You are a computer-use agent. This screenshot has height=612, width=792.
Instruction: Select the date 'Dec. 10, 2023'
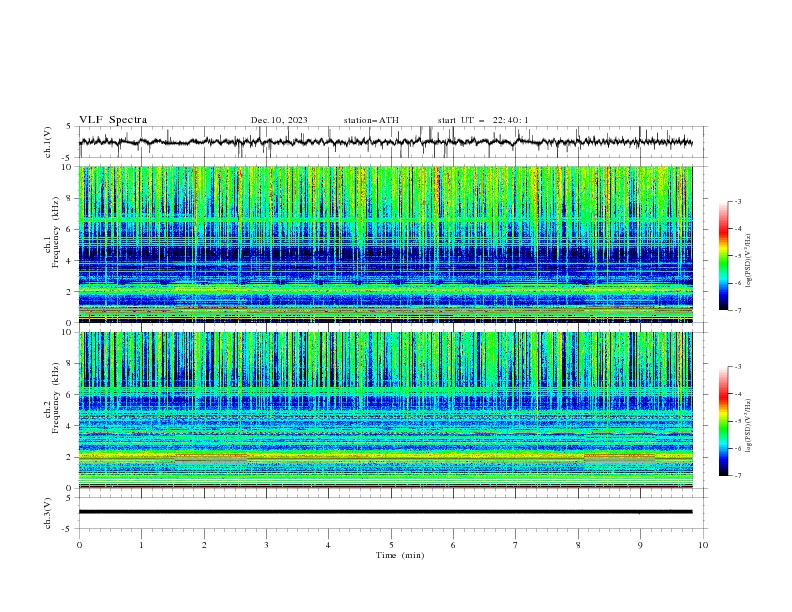pyautogui.click(x=279, y=120)
